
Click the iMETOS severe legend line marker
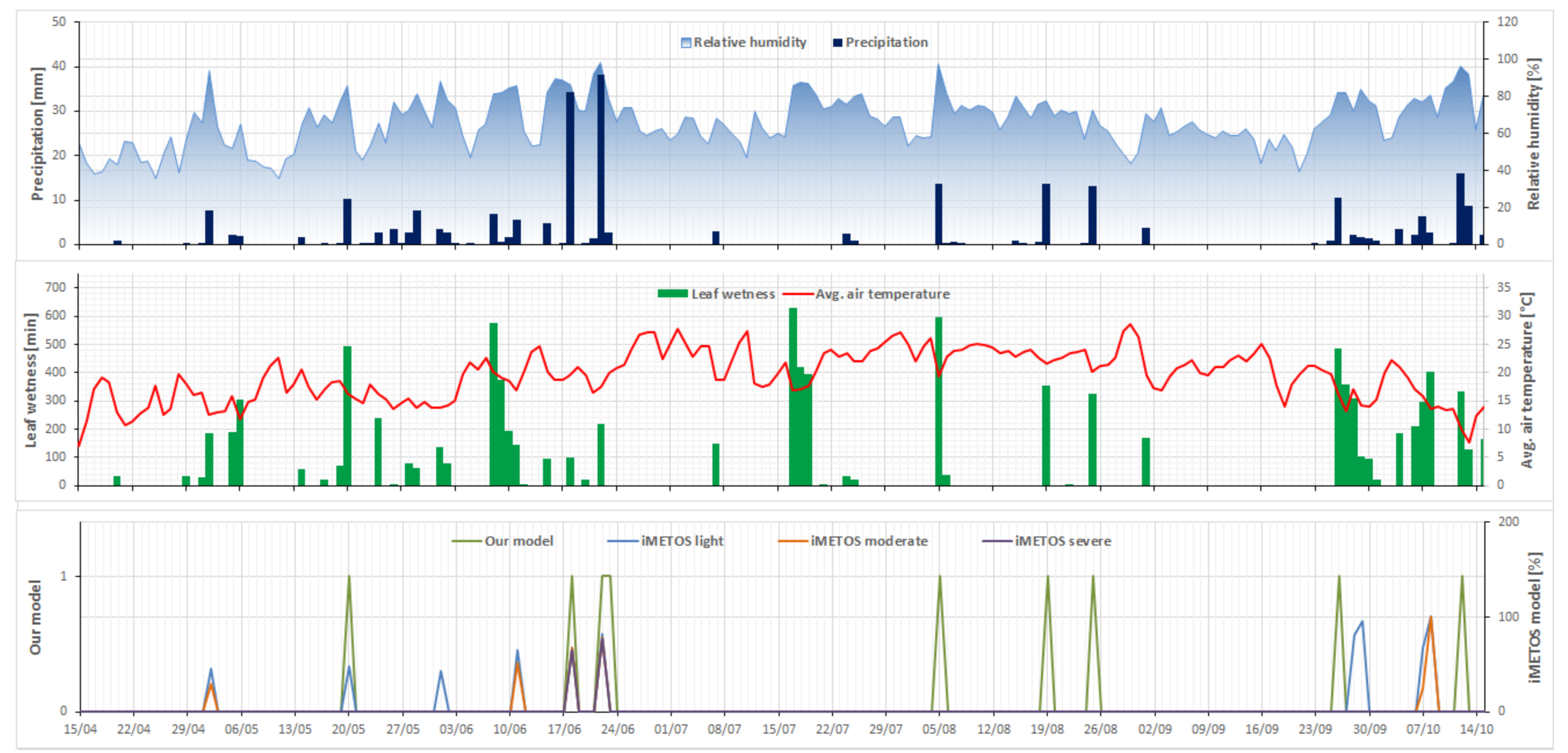pyautogui.click(x=997, y=541)
